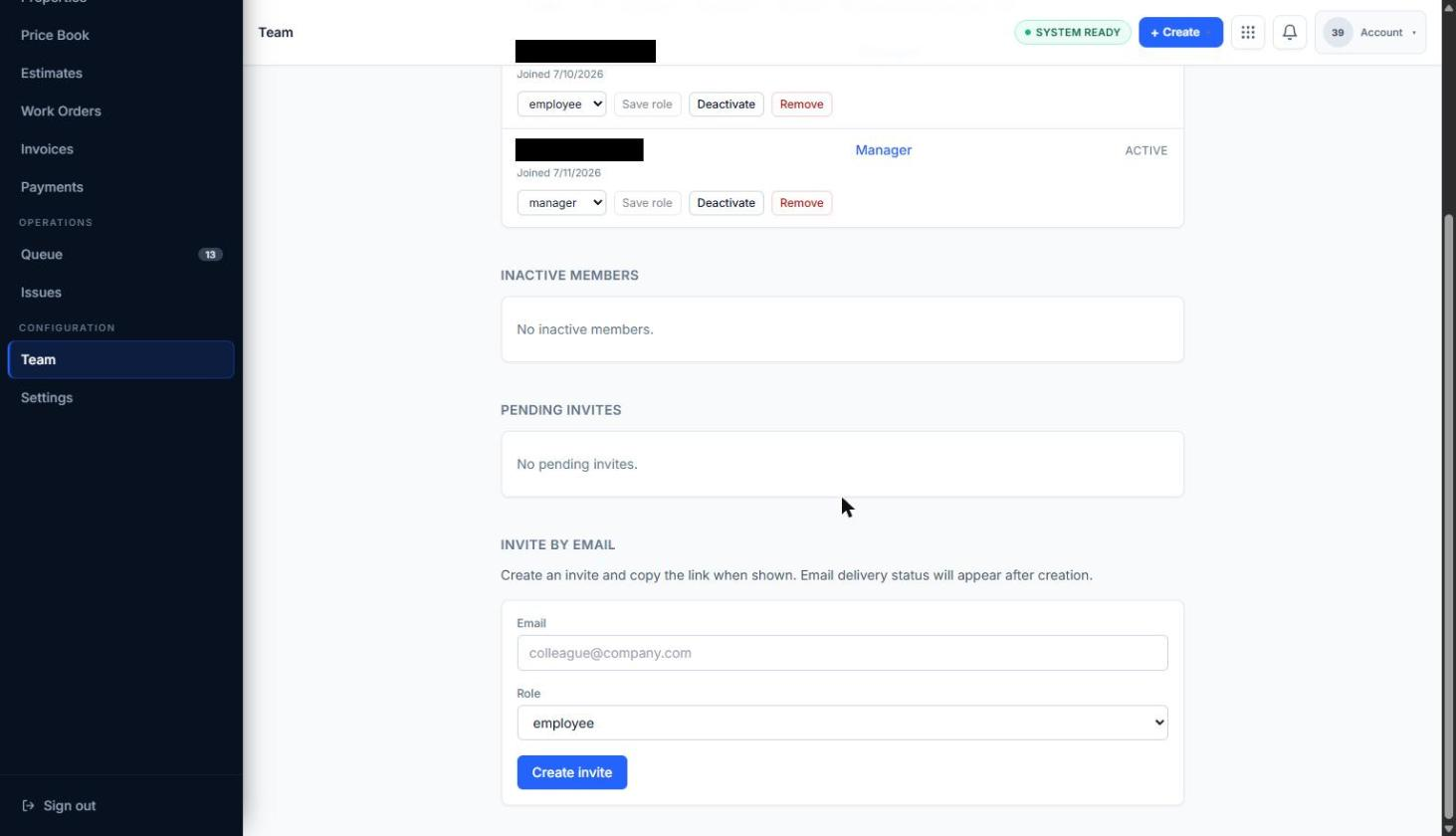Open the invite Role dropdown
This screenshot has width=1456, height=836.
(842, 723)
